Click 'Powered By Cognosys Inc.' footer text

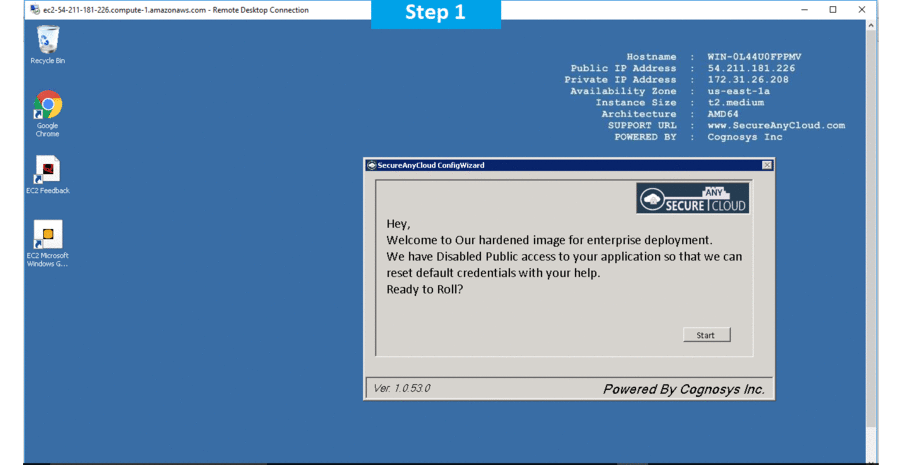tap(684, 390)
